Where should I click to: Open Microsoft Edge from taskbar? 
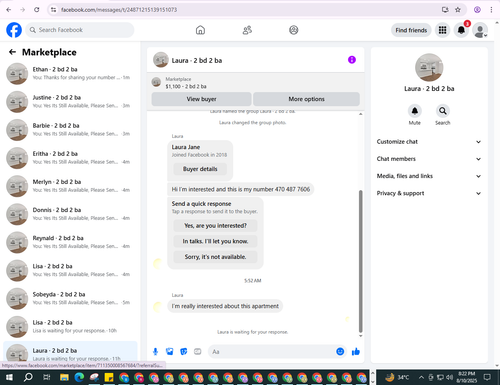pos(79,377)
